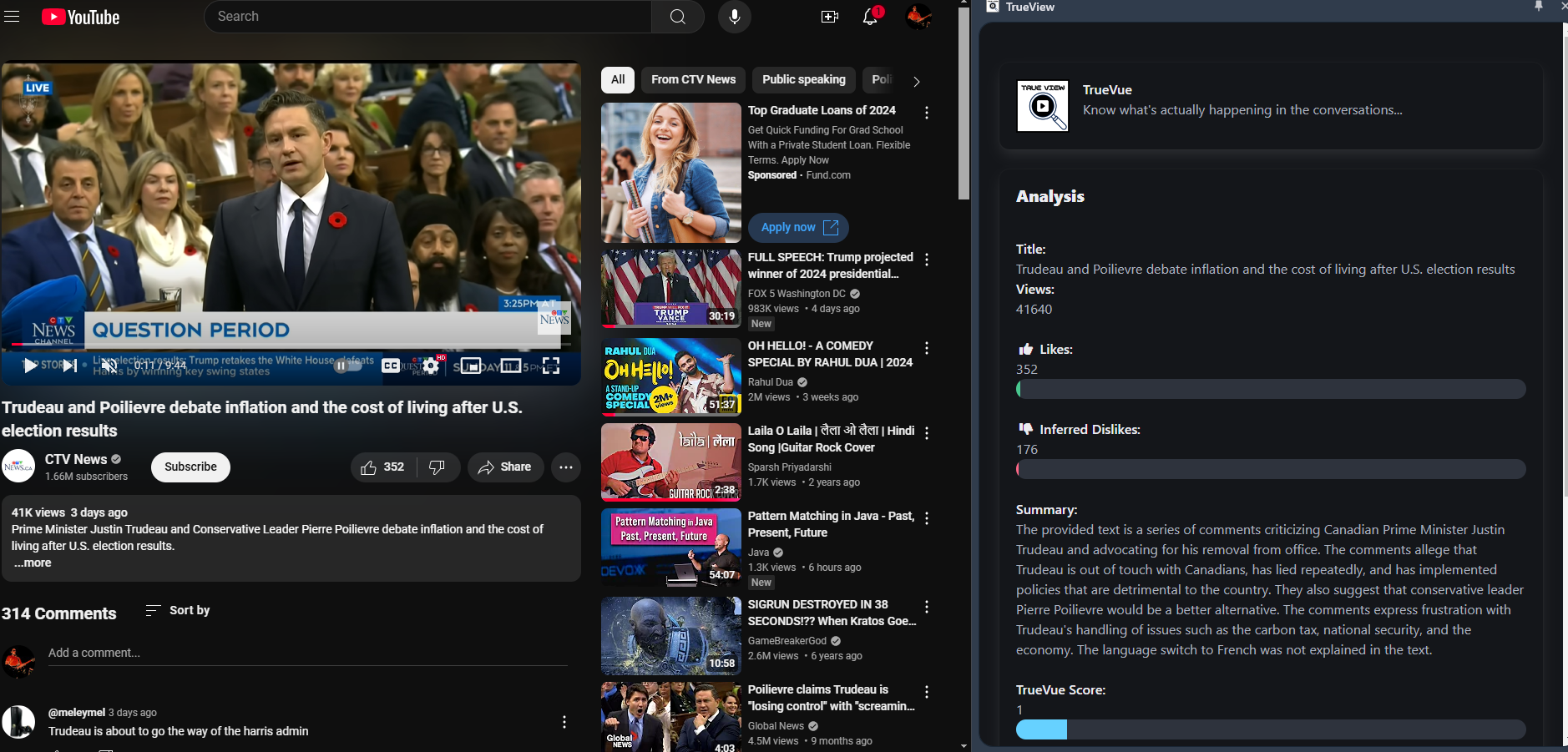1568x752 pixels.
Task: Toggle autoplay switch in player
Action: [348, 366]
